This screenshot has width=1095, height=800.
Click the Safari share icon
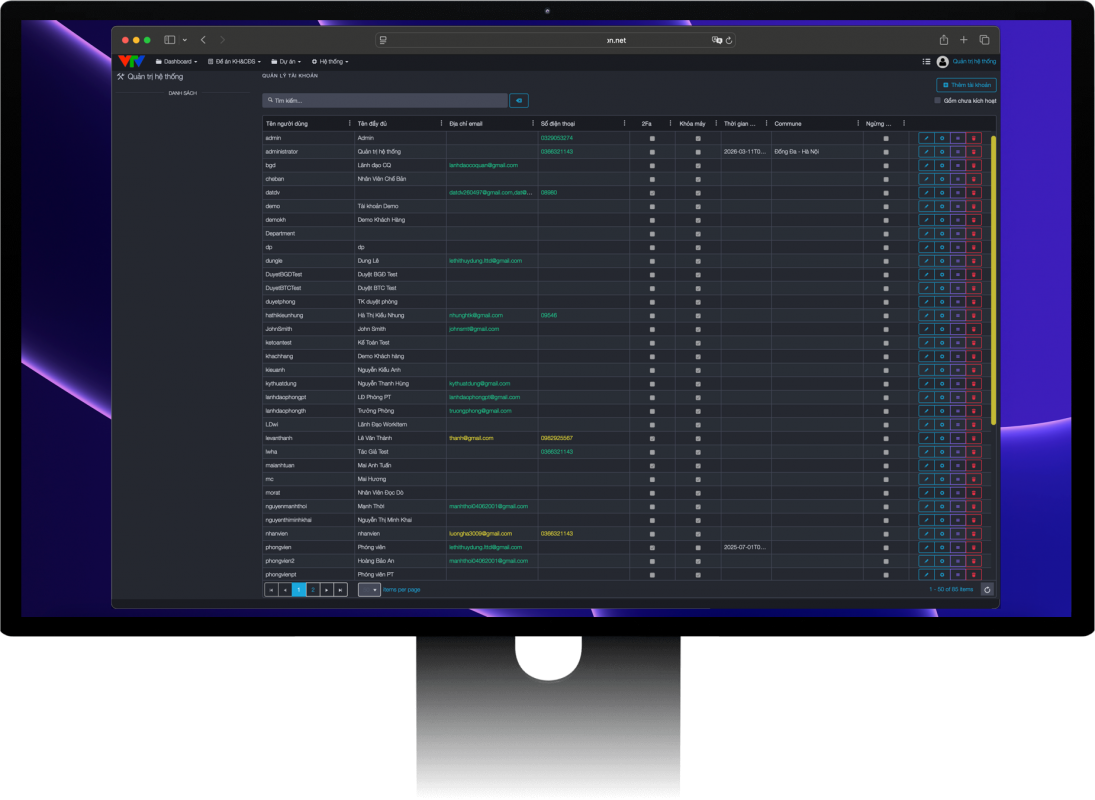pos(943,40)
